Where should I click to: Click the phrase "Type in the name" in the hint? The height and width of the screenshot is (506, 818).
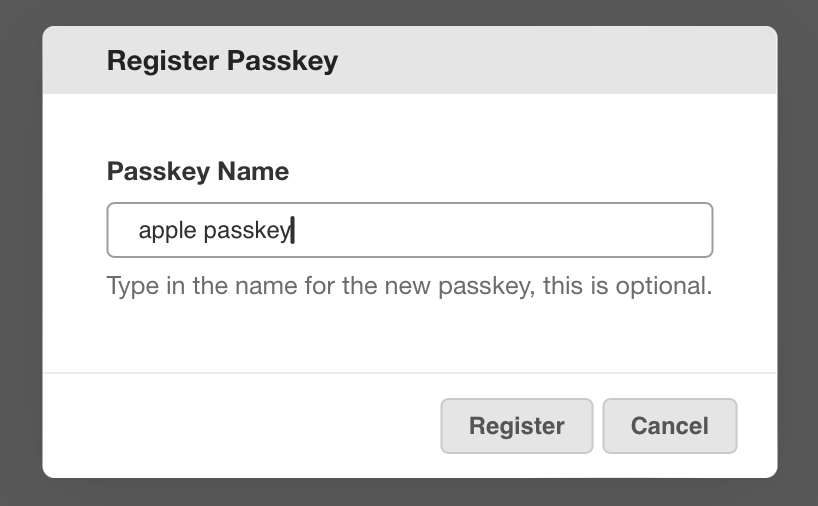click(183, 287)
